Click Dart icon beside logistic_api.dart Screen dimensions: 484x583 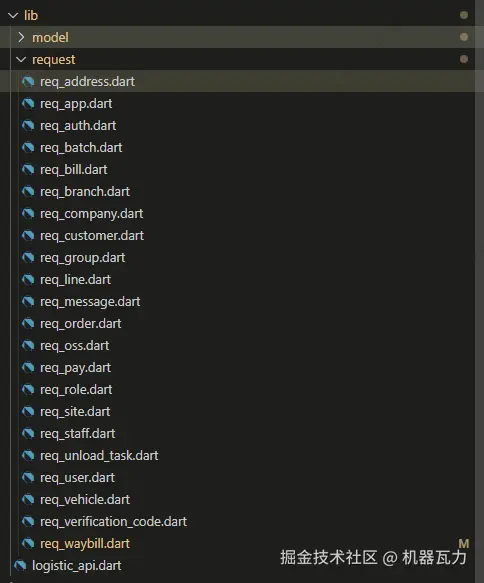pos(20,565)
